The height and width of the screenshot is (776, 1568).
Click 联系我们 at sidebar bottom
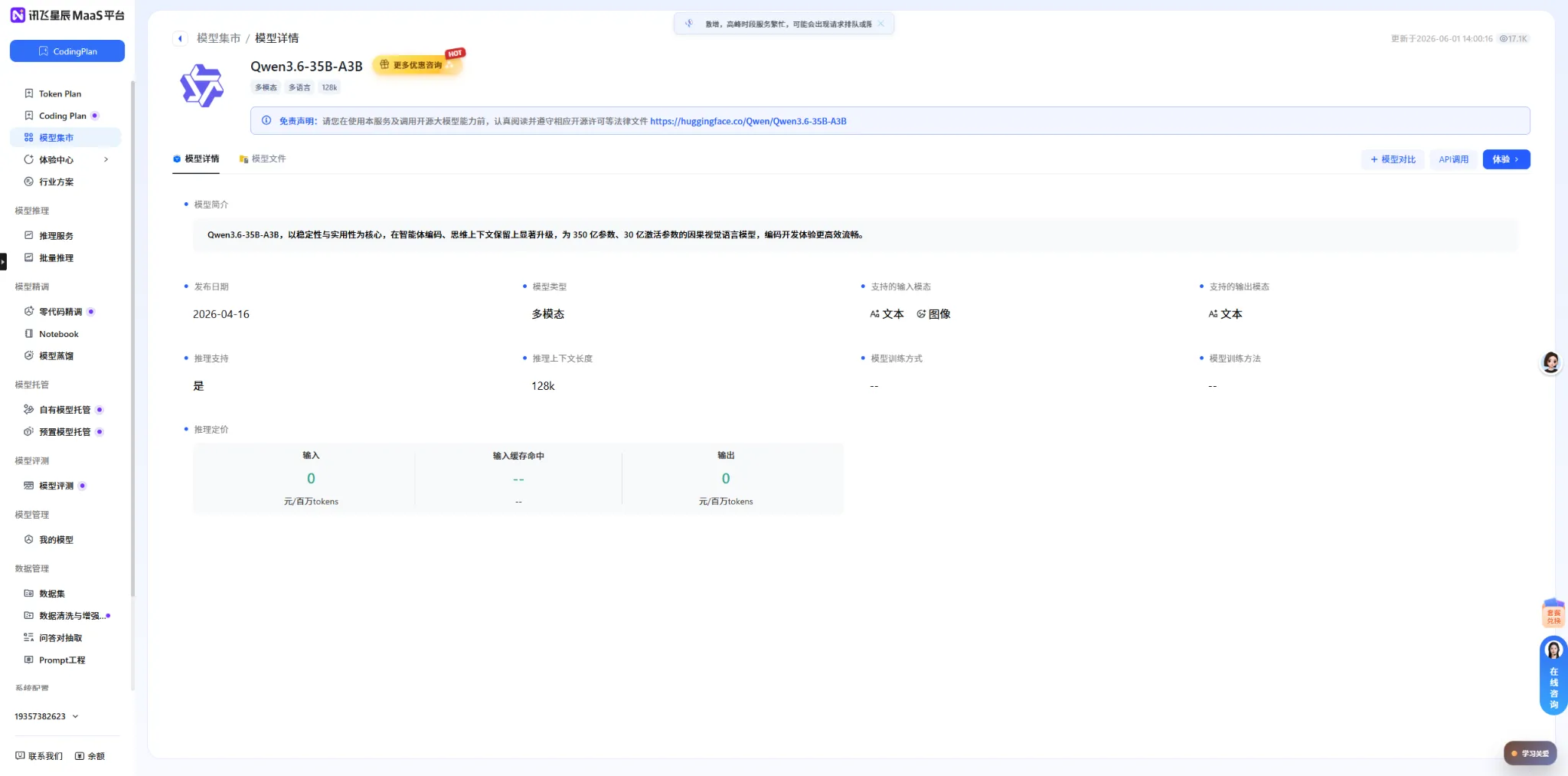[x=39, y=756]
